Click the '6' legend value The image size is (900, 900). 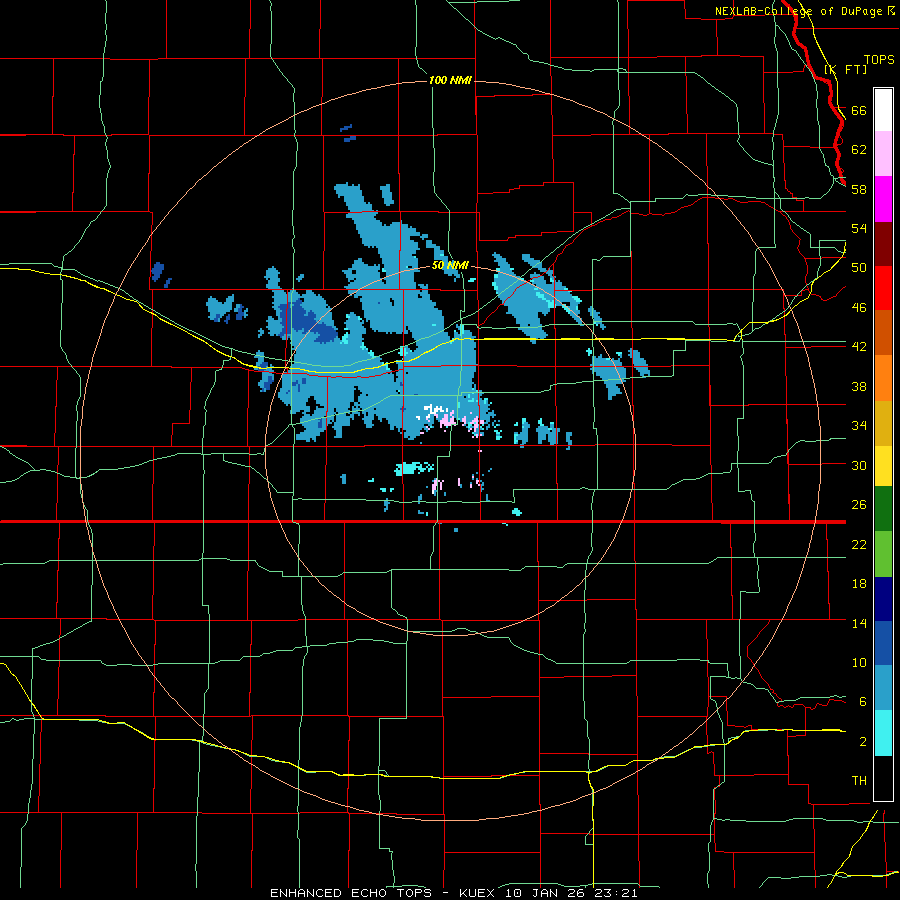coord(863,701)
